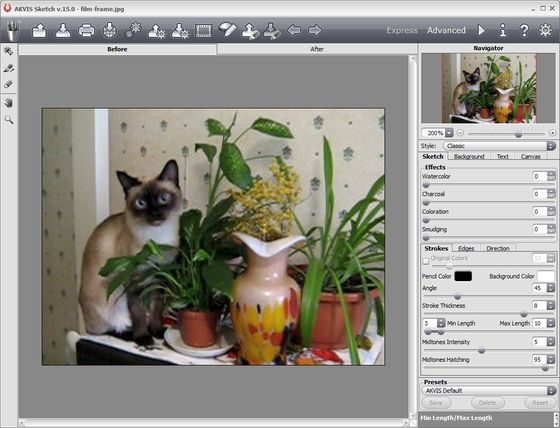Select the Strokes tab
The image size is (560, 428).
tap(436, 248)
